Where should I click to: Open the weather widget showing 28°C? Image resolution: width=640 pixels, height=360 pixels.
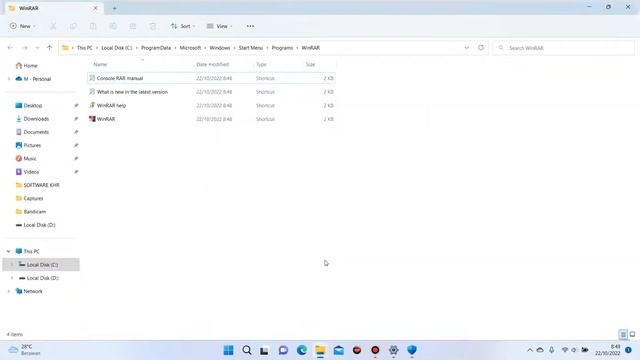coord(25,350)
